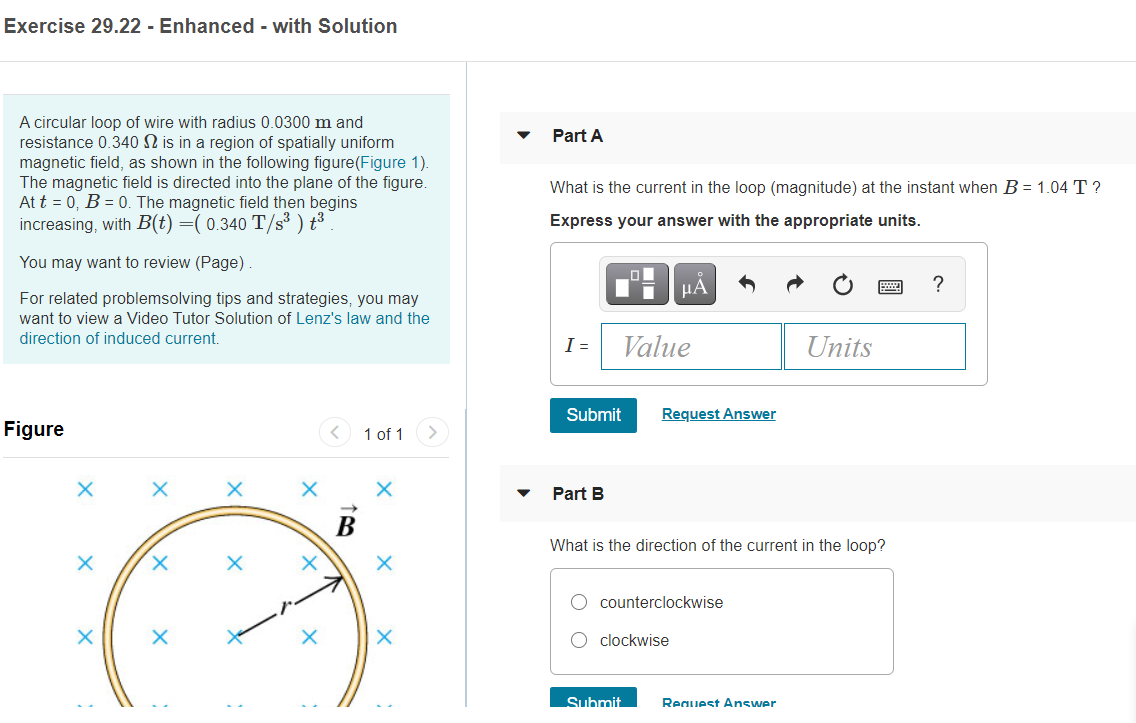The image size is (1136, 723).
Task: Open answer help via the question mark icon
Action: point(937,284)
